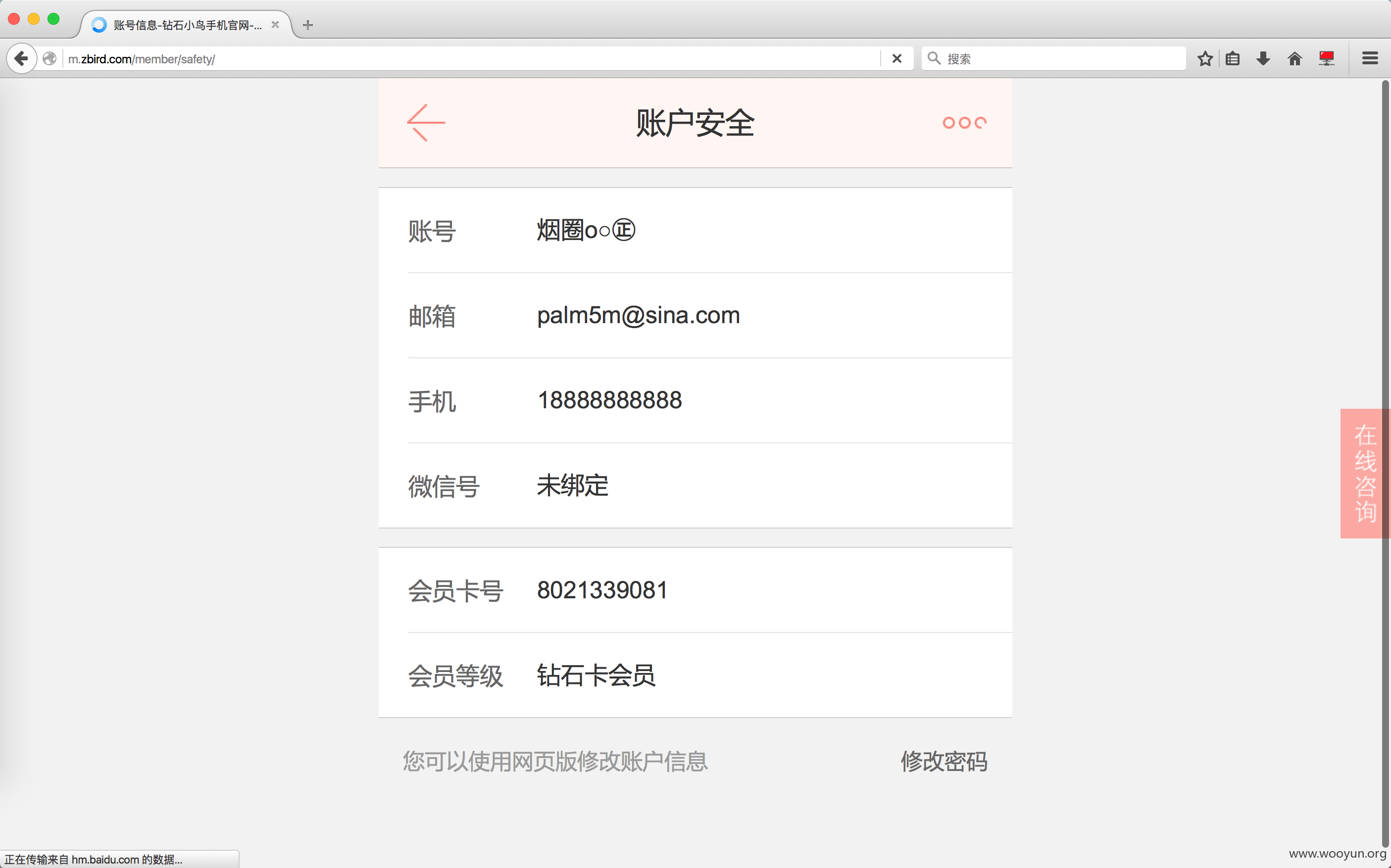Open the hamburger browser menu
Viewport: 1391px width, 868px height.
(1370, 58)
